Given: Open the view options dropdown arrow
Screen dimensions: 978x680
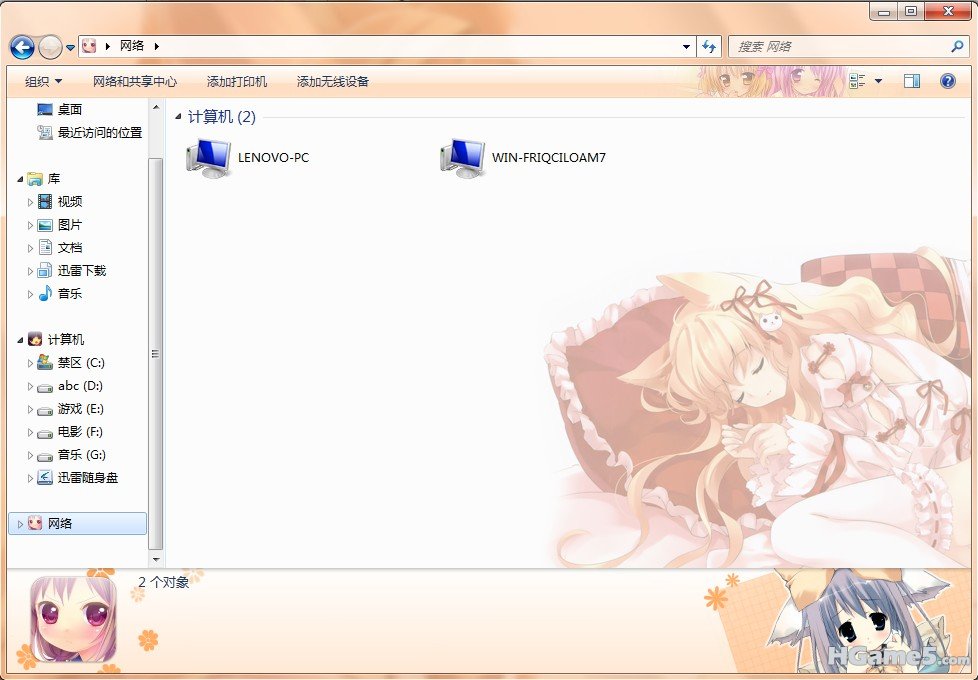Looking at the screenshot, I should click(x=879, y=81).
